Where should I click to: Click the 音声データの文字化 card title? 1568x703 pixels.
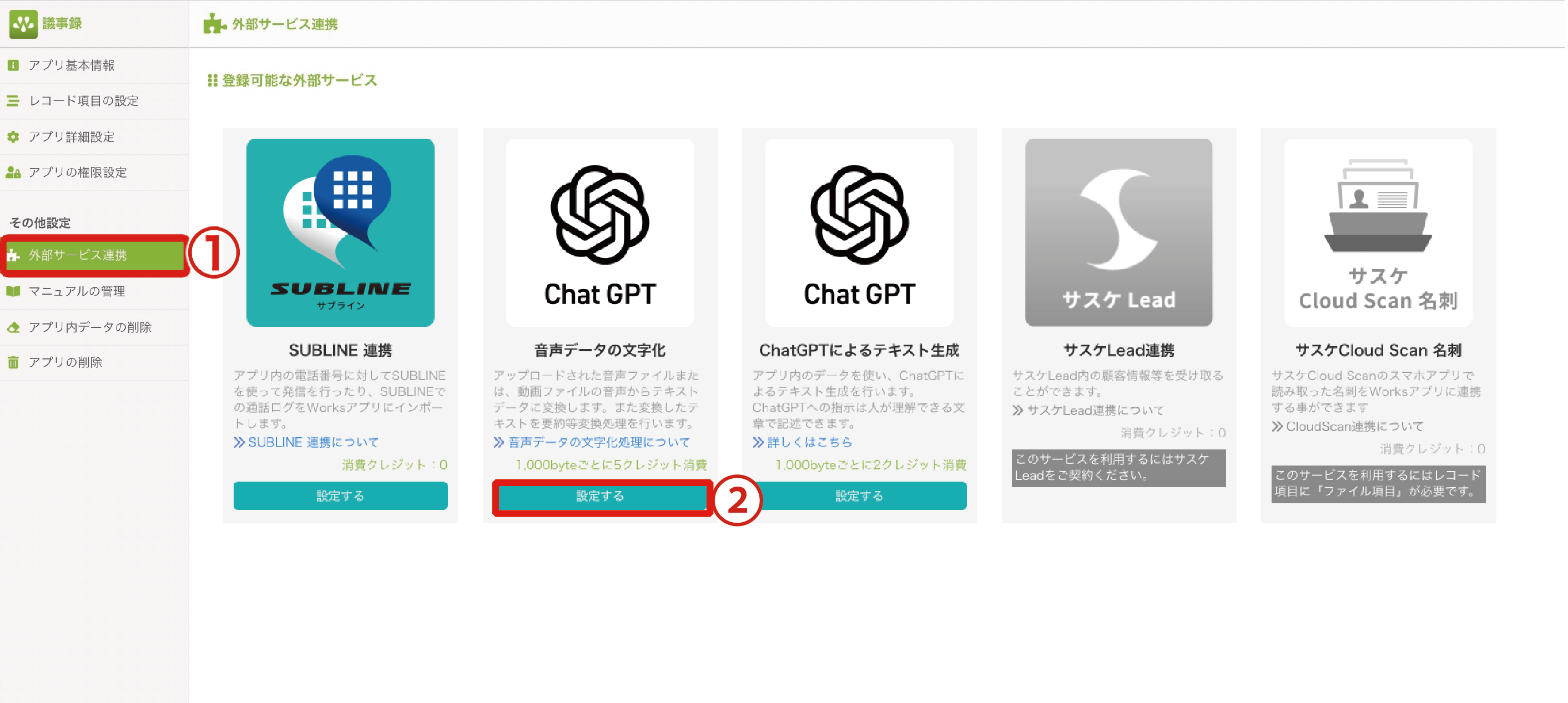pyautogui.click(x=599, y=351)
